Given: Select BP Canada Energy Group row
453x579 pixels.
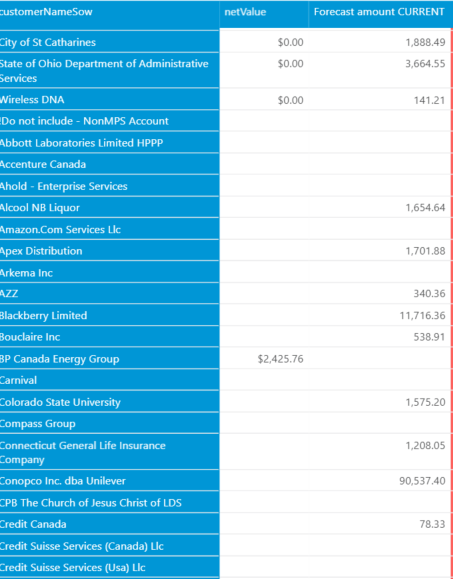Looking at the screenshot, I should tap(109, 359).
